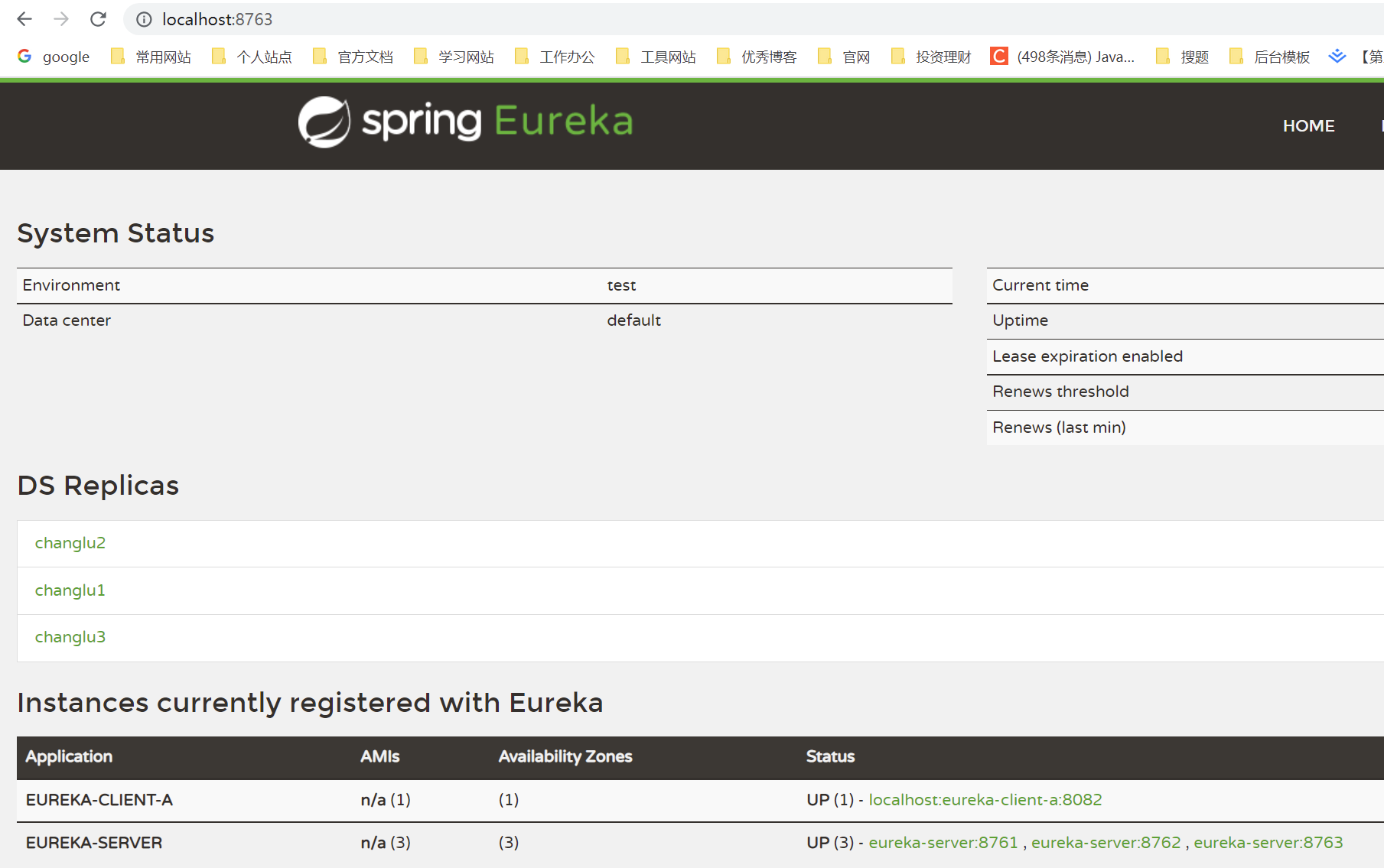
Task: Open the 官方文档 bookmark folder
Action: click(353, 57)
